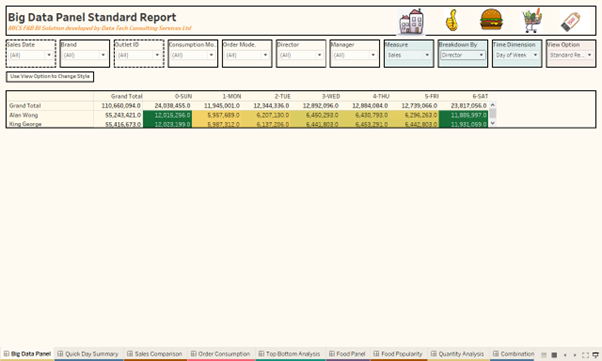602x361 pixels.
Task: Click the shopping cart icon
Action: [533, 20]
